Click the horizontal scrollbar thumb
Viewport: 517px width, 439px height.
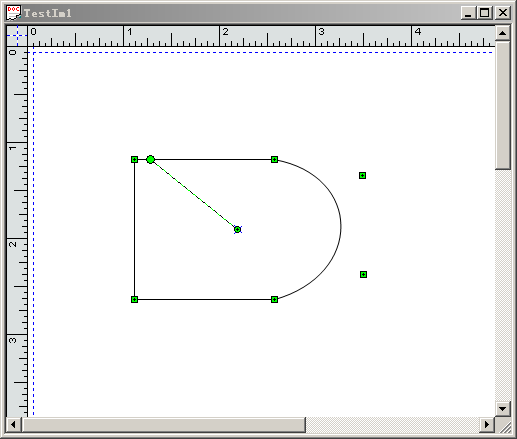[x=164, y=424]
